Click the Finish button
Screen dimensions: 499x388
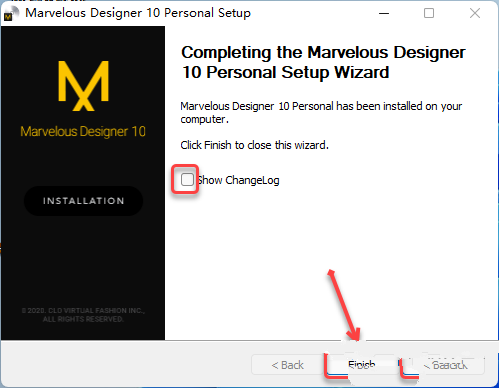coord(362,365)
